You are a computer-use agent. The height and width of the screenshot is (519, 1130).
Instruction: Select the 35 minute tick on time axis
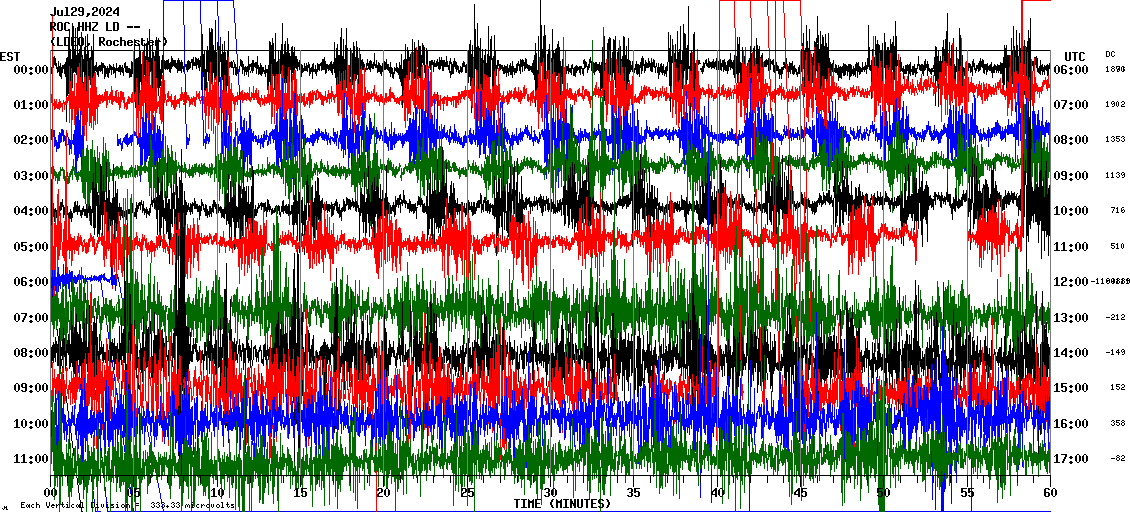click(x=633, y=493)
